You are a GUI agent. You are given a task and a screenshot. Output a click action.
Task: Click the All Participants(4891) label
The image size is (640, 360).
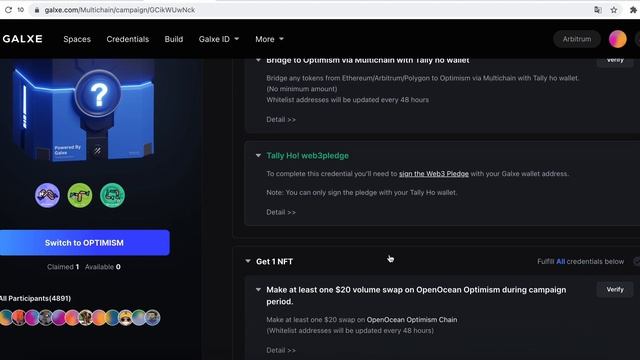point(36,298)
